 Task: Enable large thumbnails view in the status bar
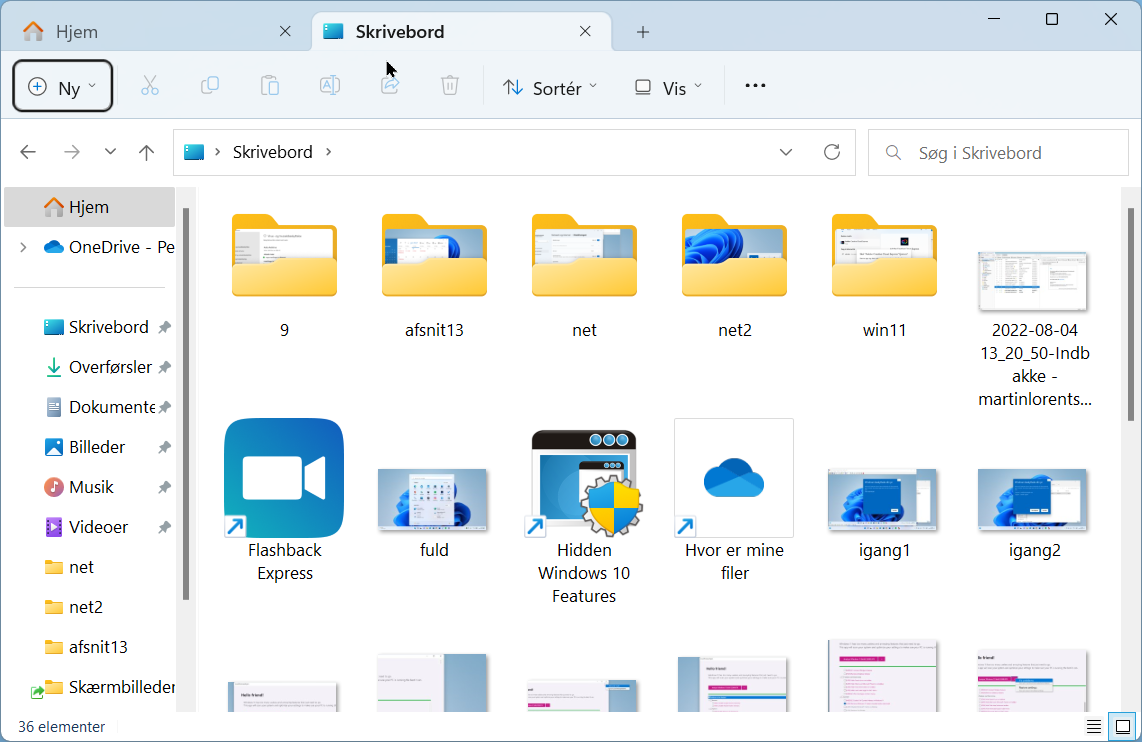coord(1120,727)
